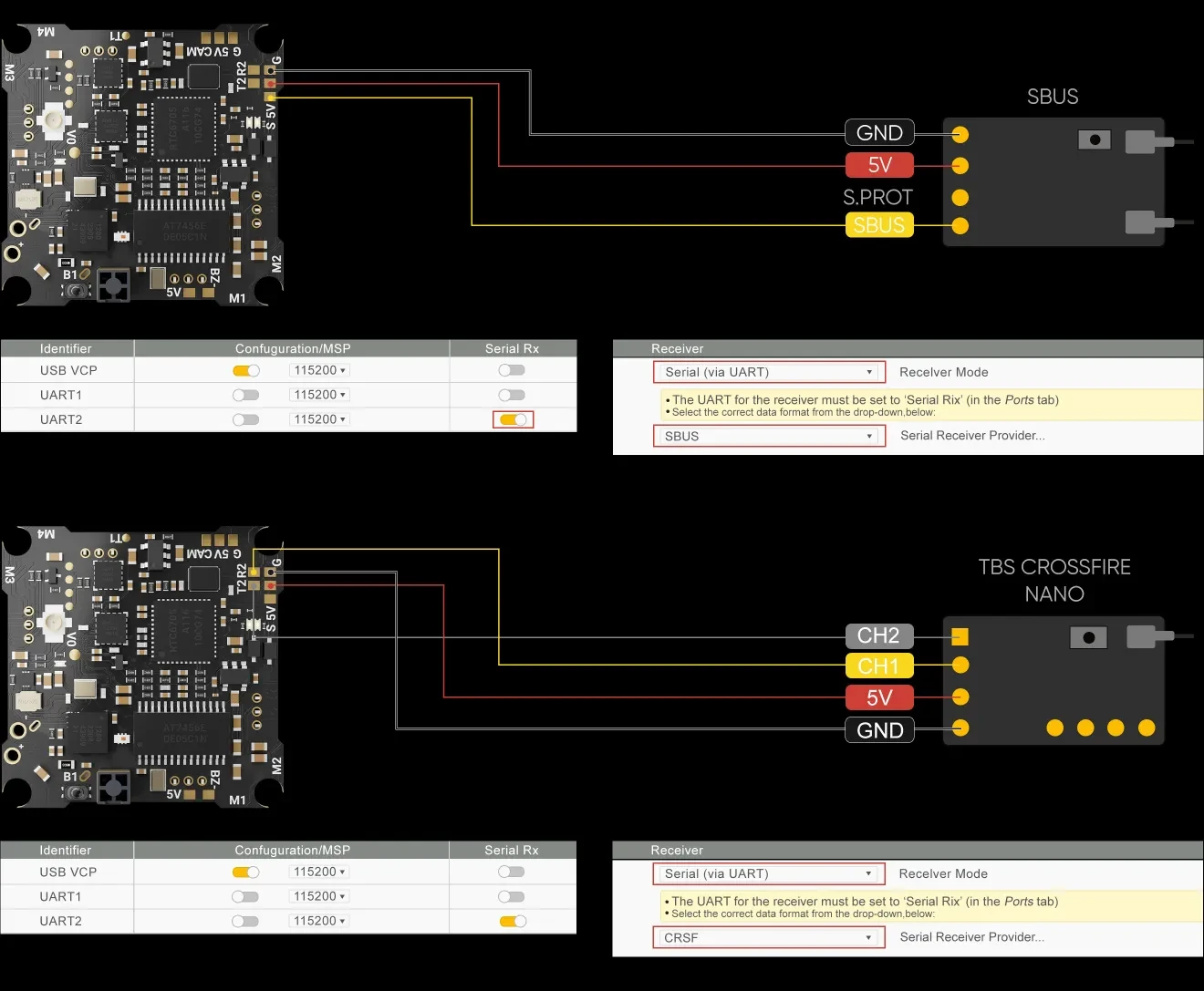Open top Serial (via UART) receiver mode dropdown
1204x991 pixels.
pos(769,372)
